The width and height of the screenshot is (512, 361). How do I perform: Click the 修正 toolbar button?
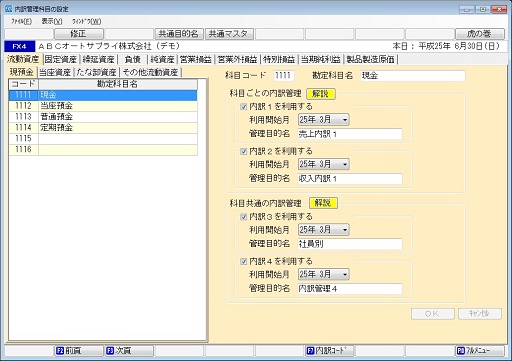pos(79,34)
